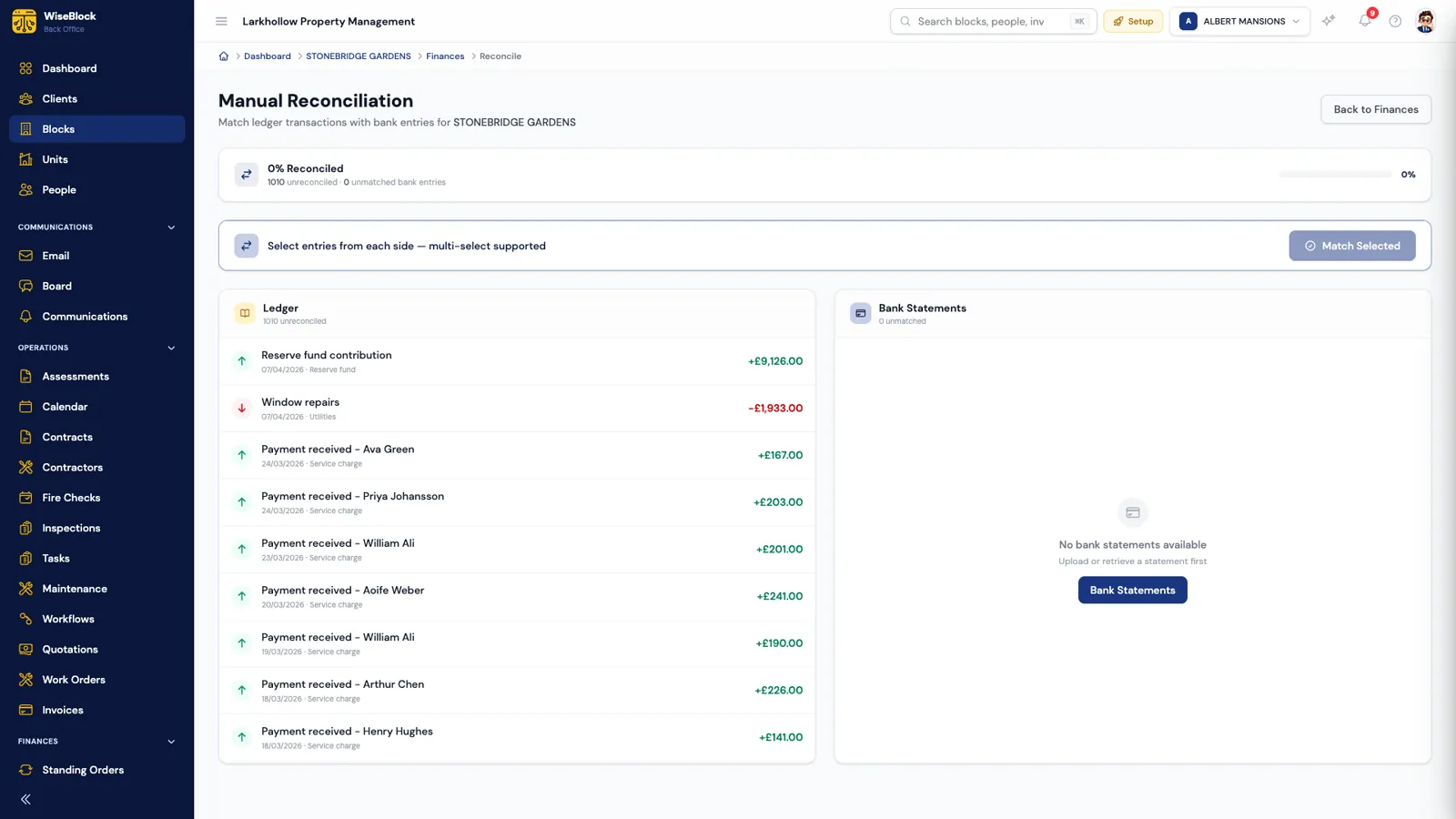The image size is (1456, 819).
Task: Click the AI sparkle icon in header
Action: coord(1329,21)
